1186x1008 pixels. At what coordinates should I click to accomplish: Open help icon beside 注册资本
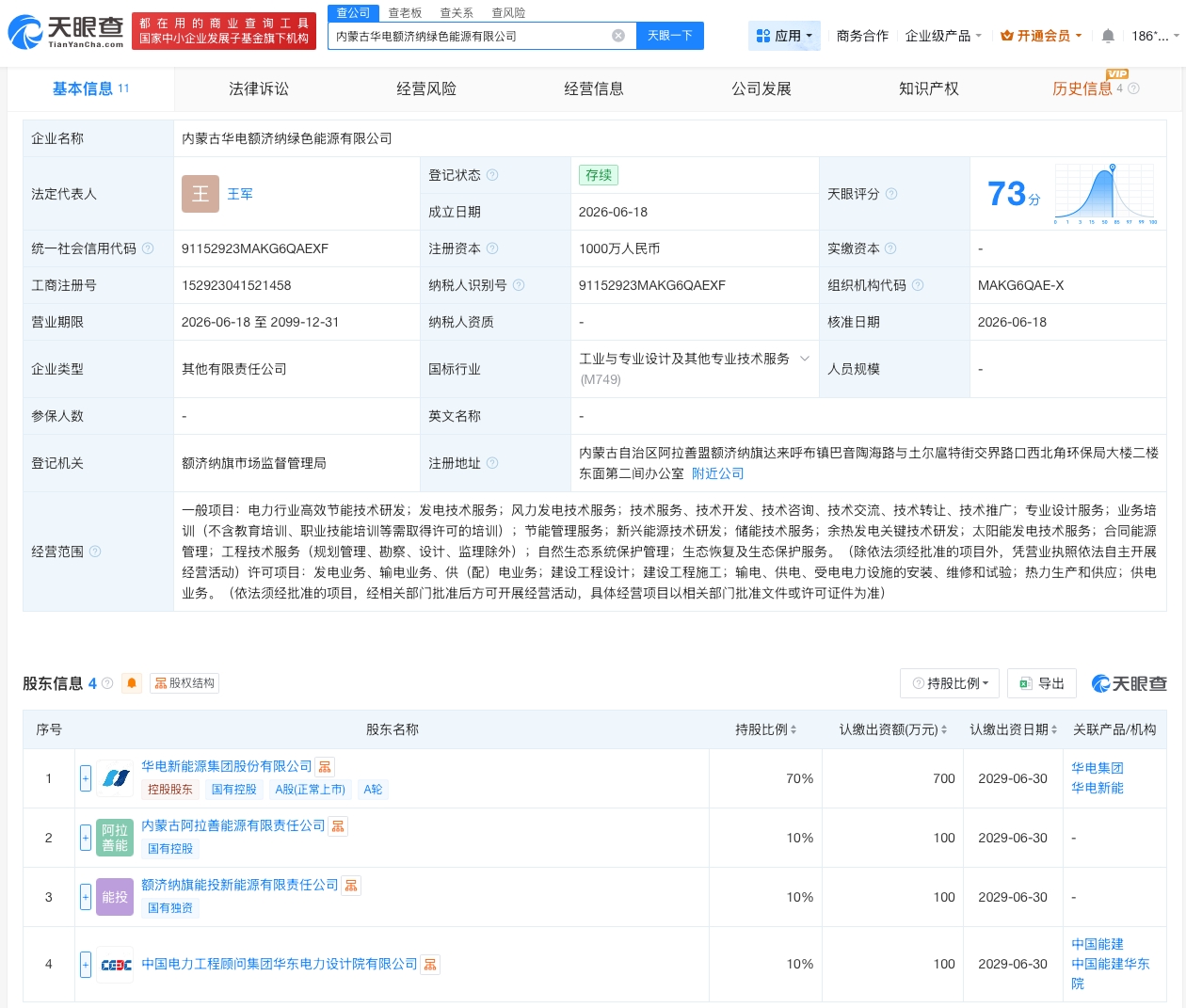492,248
